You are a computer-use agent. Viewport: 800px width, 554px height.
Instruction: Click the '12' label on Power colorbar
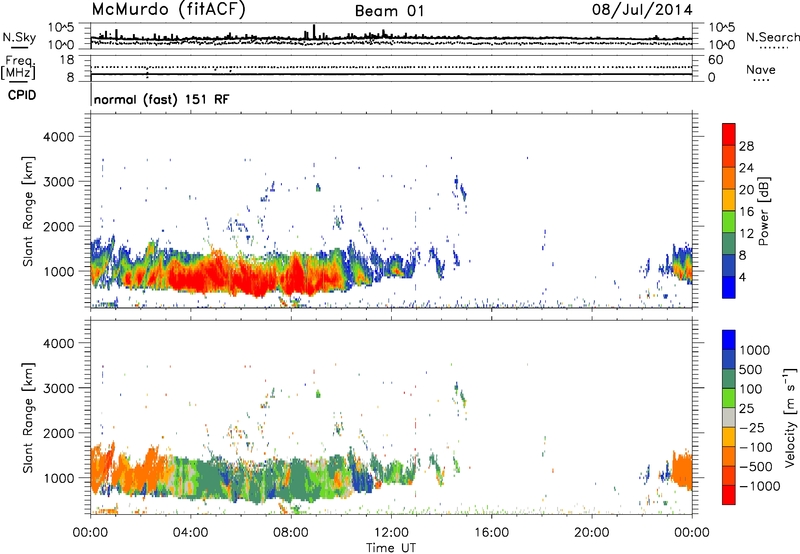(x=746, y=234)
